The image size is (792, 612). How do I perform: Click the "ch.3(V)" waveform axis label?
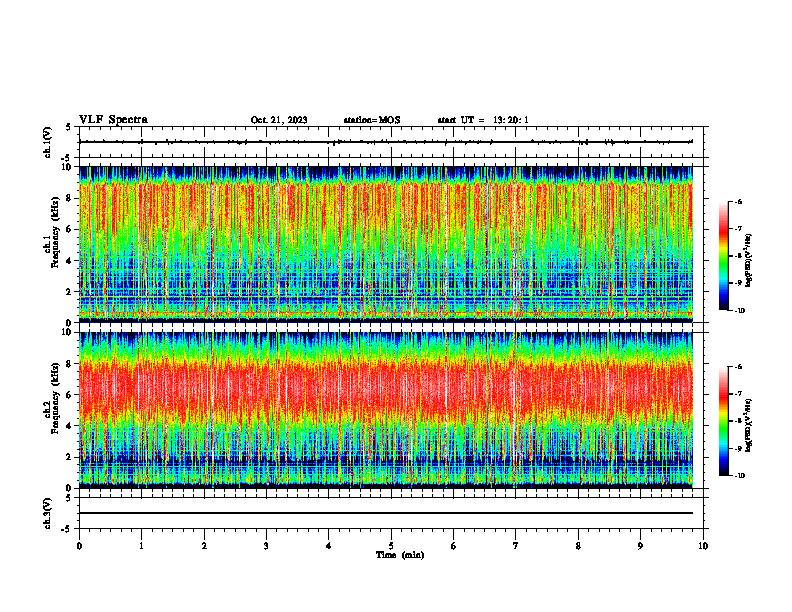[48, 513]
